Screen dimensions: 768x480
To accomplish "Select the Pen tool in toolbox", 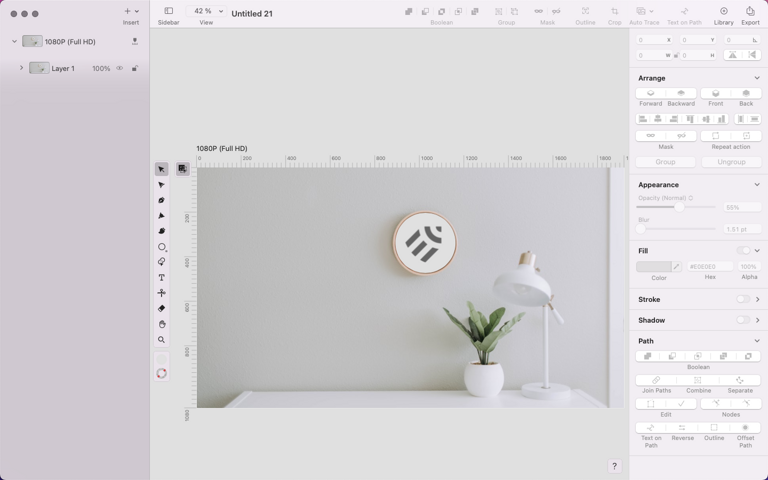I will pyautogui.click(x=161, y=200).
